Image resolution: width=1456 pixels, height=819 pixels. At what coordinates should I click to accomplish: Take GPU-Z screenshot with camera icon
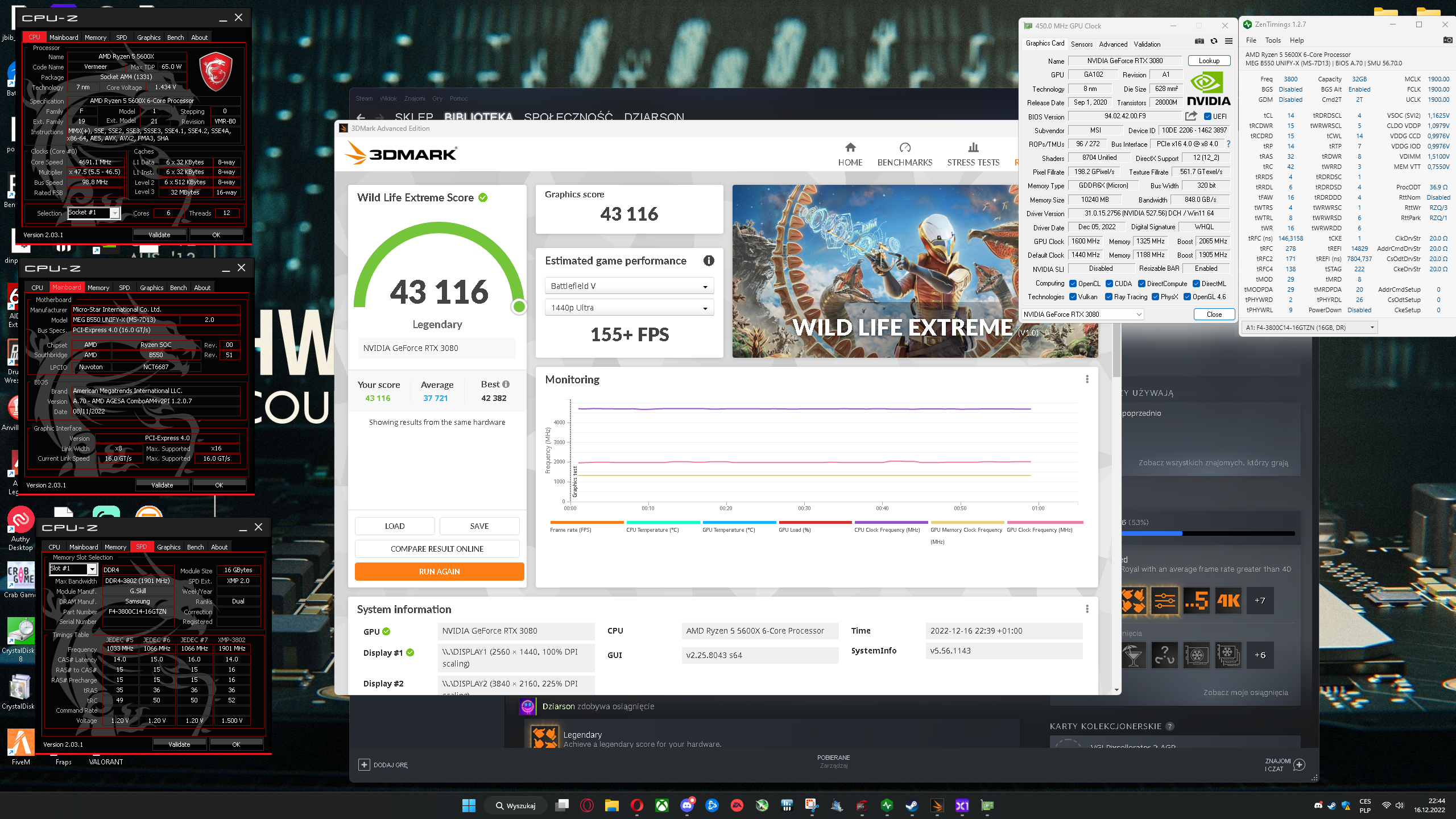point(1199,41)
